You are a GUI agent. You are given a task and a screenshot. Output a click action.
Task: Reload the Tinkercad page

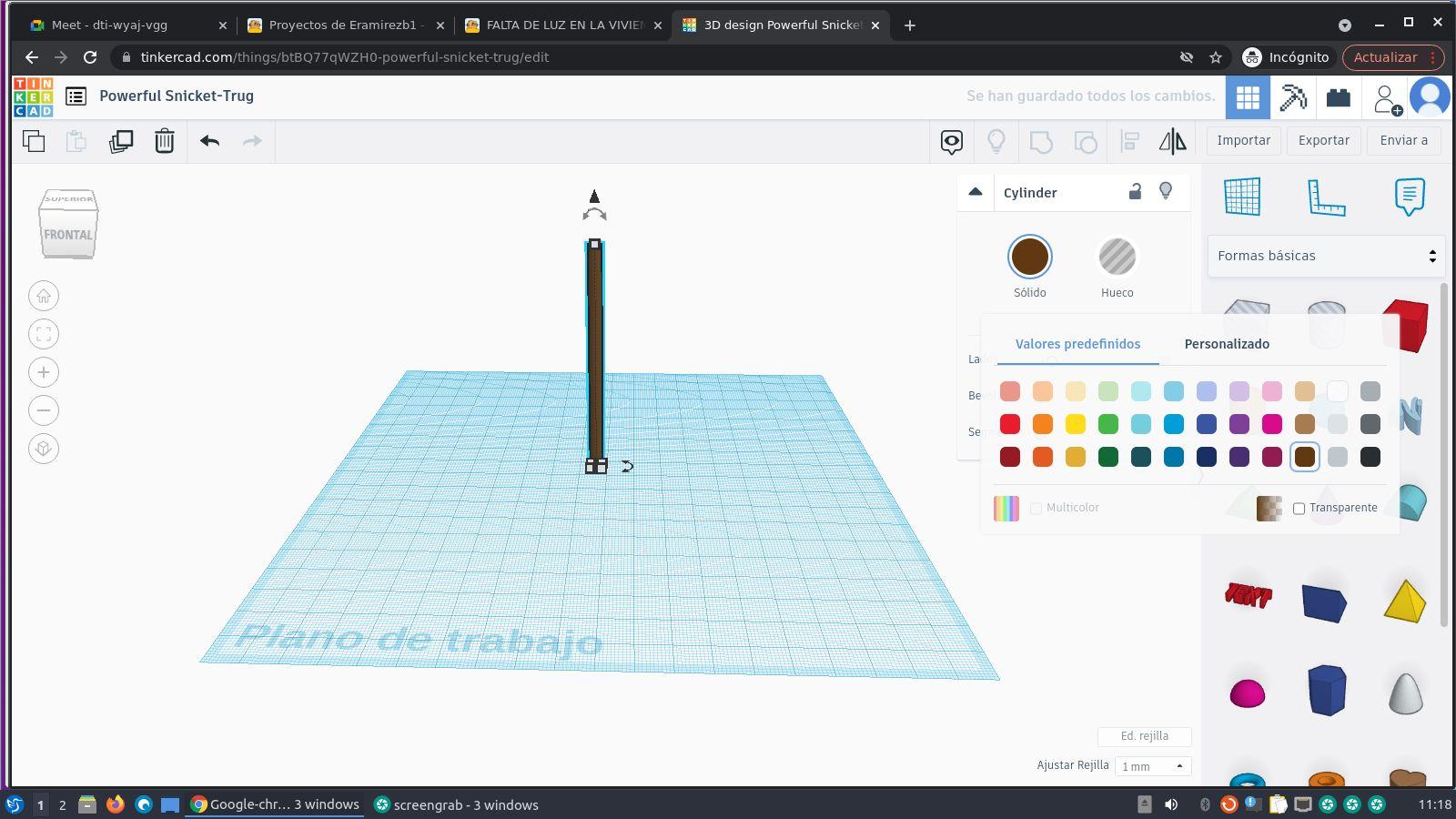click(x=90, y=57)
